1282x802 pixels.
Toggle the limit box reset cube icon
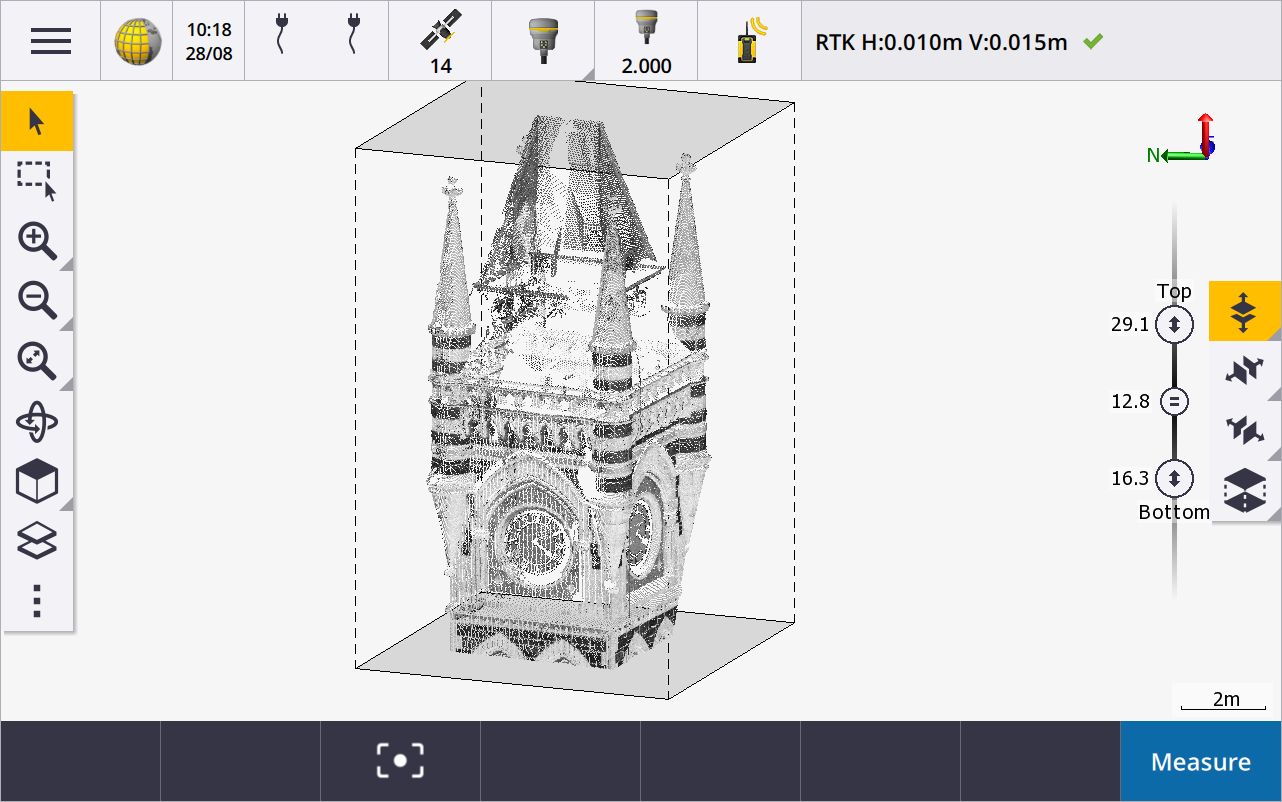click(x=1244, y=491)
